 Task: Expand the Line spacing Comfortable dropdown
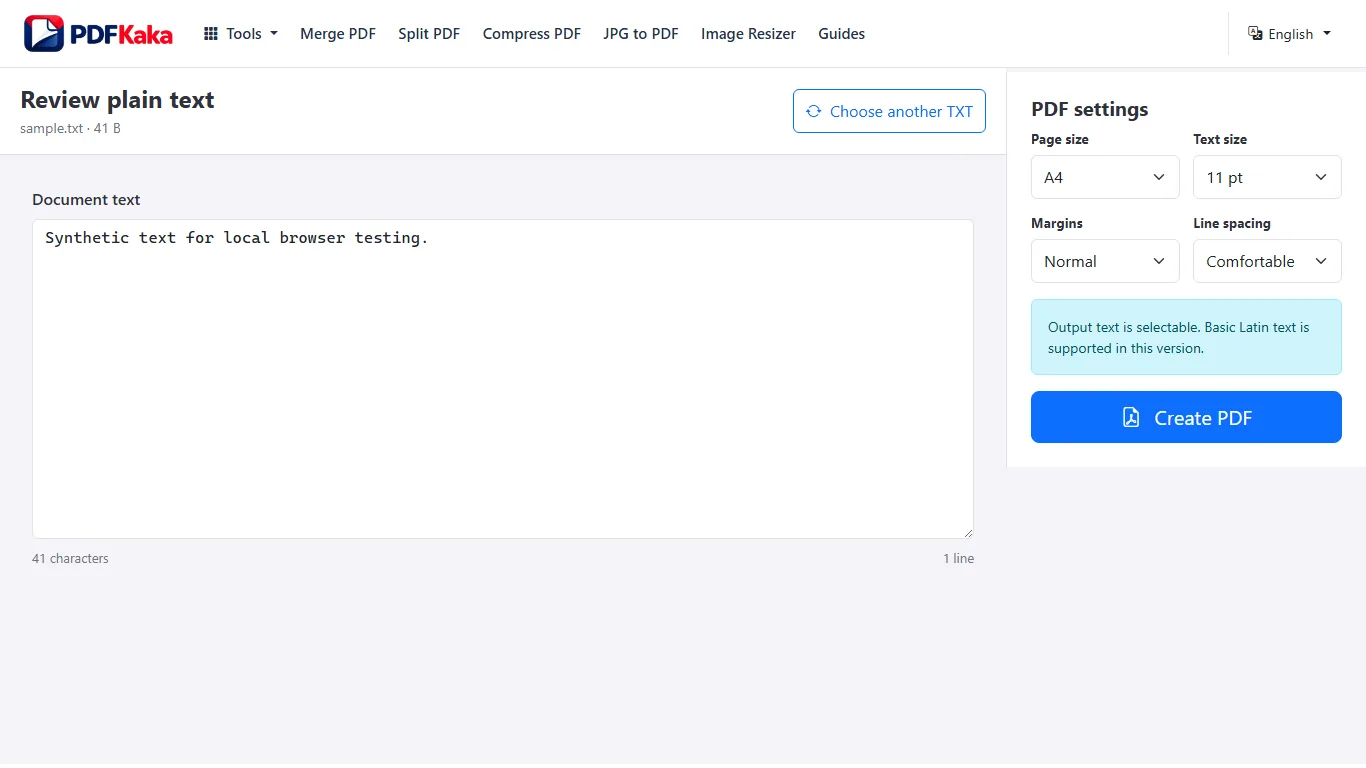[x=1267, y=261]
